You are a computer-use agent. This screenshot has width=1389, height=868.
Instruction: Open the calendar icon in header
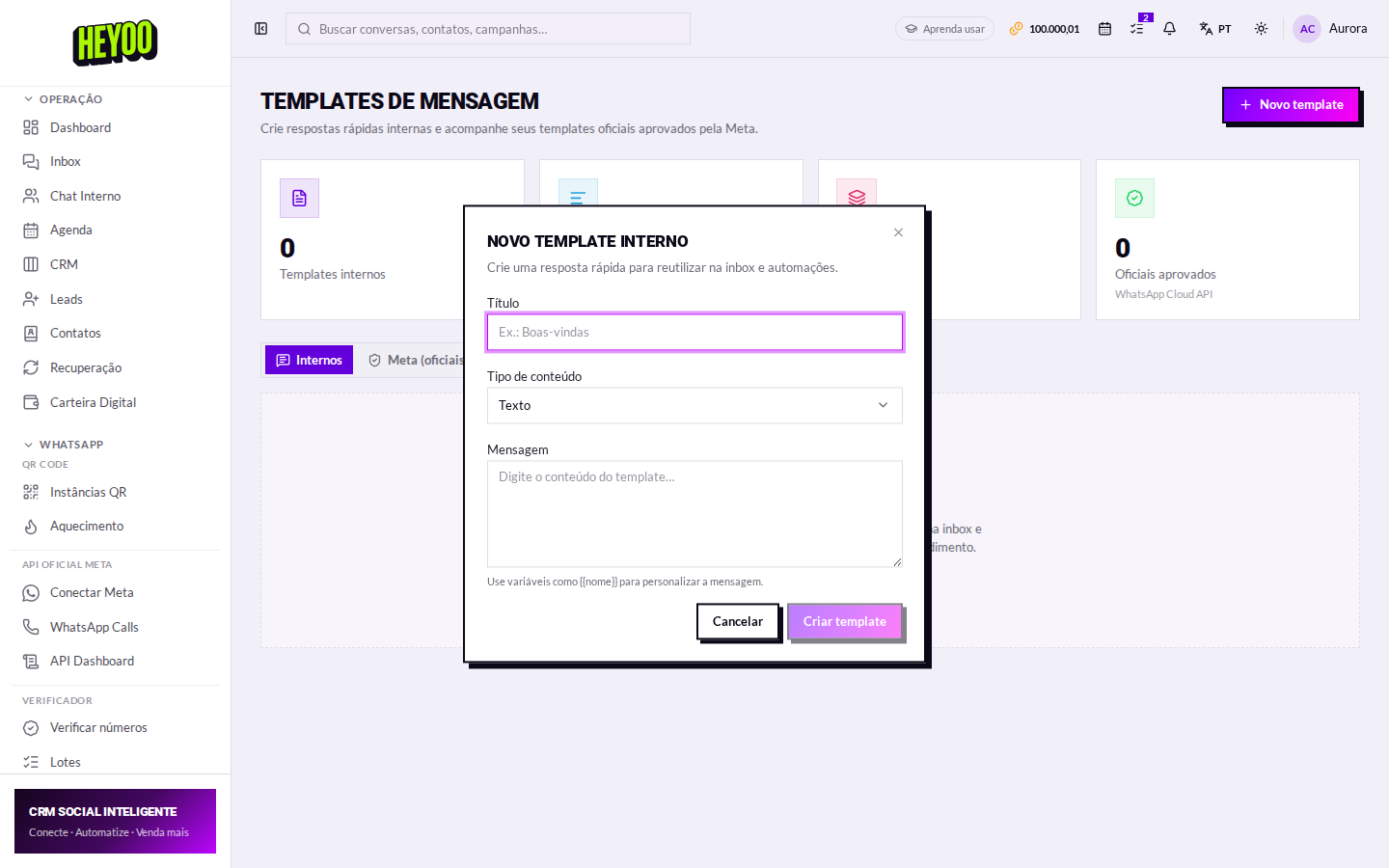tap(1104, 29)
